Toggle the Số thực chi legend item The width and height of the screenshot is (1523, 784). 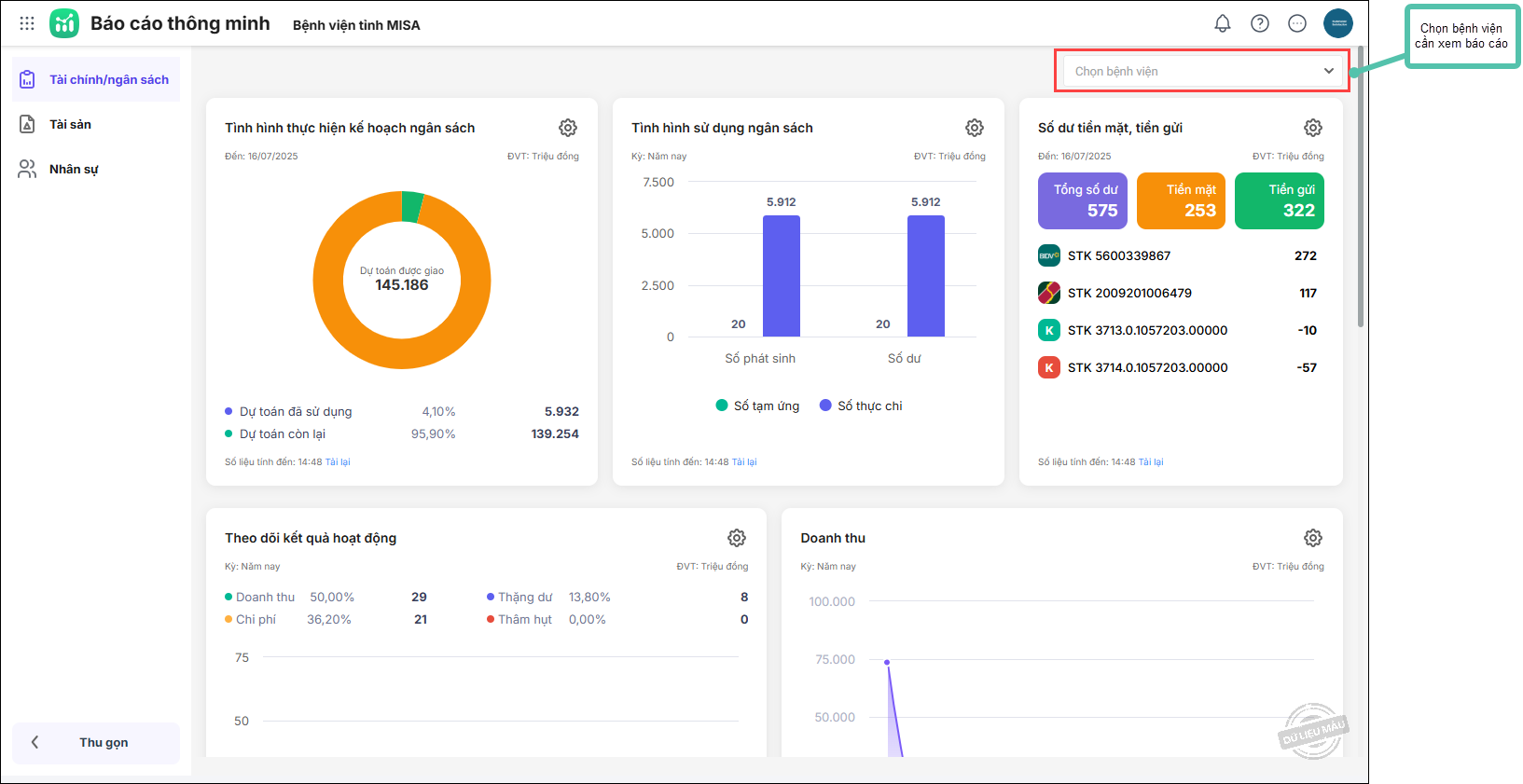pos(861,406)
